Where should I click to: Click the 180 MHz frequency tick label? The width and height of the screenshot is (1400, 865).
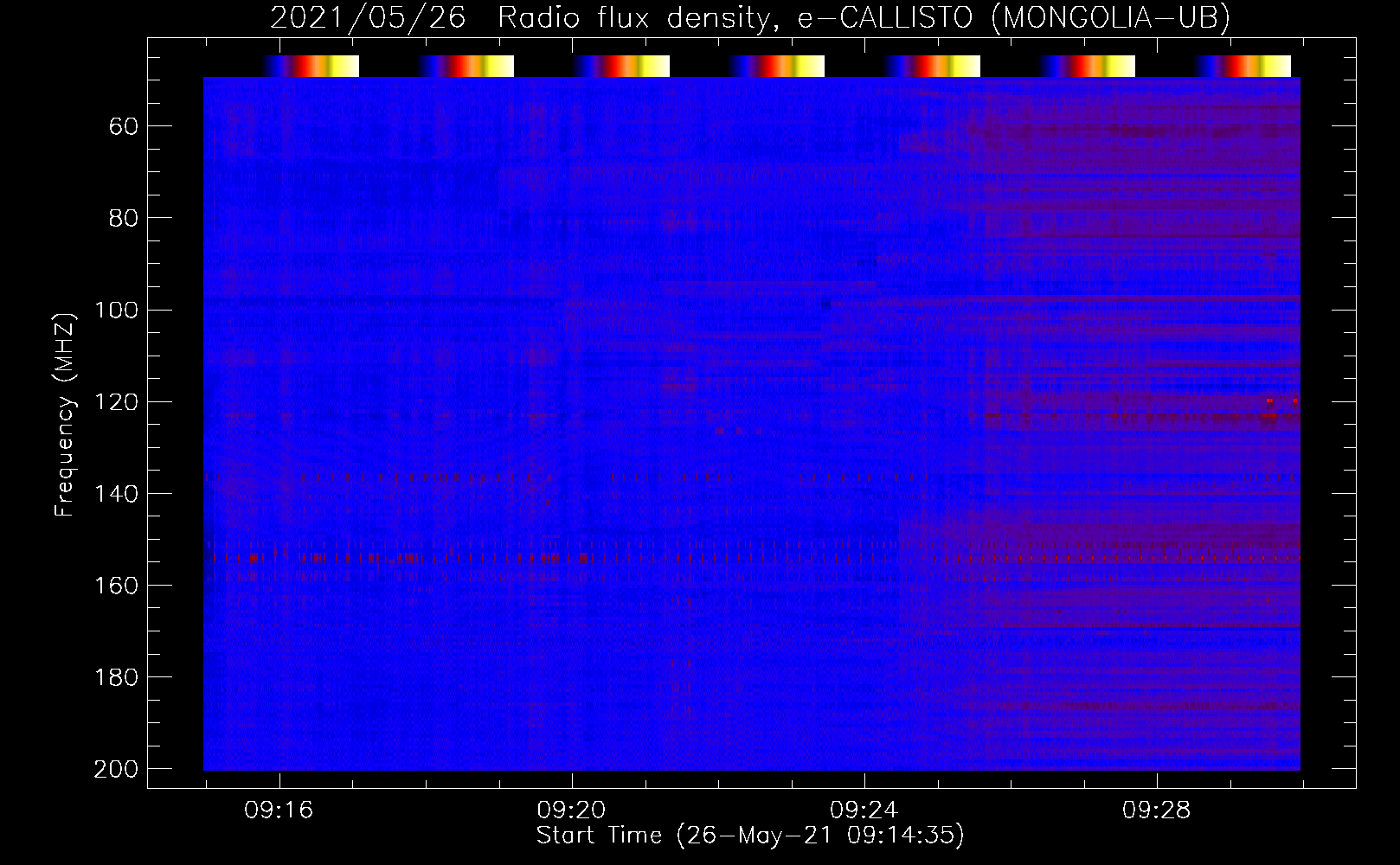116,677
